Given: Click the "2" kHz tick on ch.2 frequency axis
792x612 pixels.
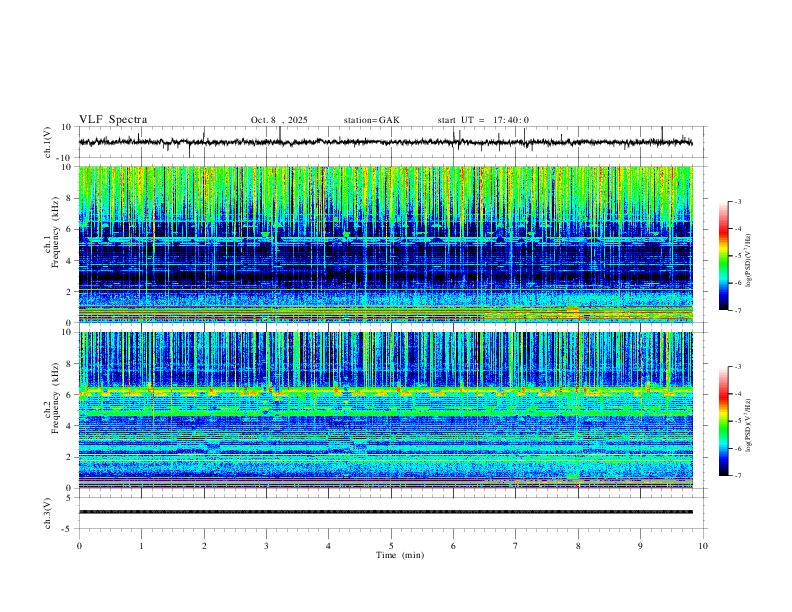Looking at the screenshot, I should point(69,457).
